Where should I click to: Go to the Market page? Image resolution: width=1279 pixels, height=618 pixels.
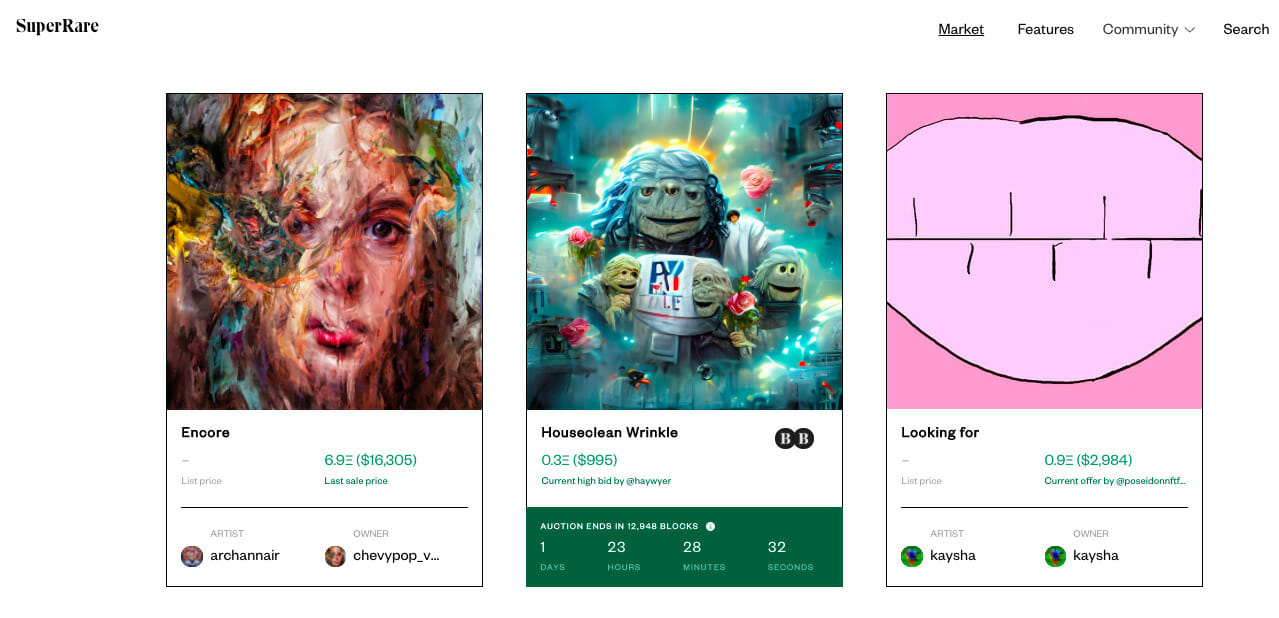[x=961, y=29]
